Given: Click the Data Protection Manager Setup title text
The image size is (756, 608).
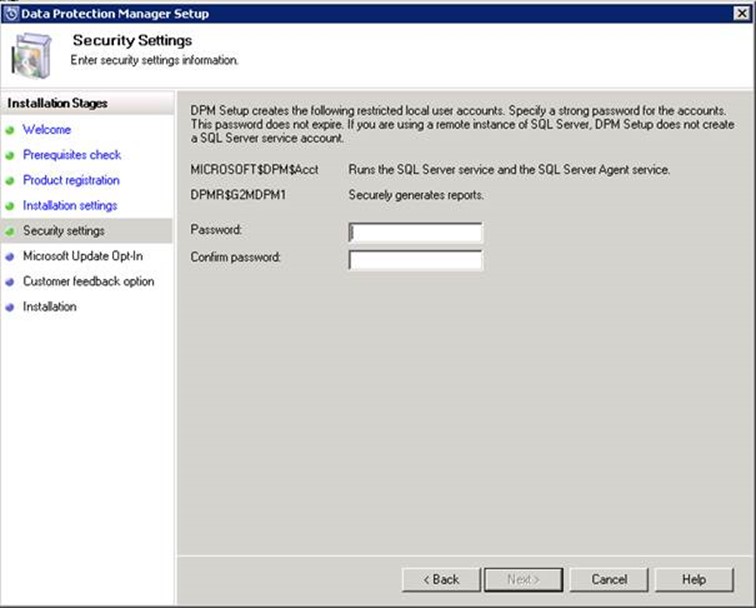Looking at the screenshot, I should [x=115, y=14].
